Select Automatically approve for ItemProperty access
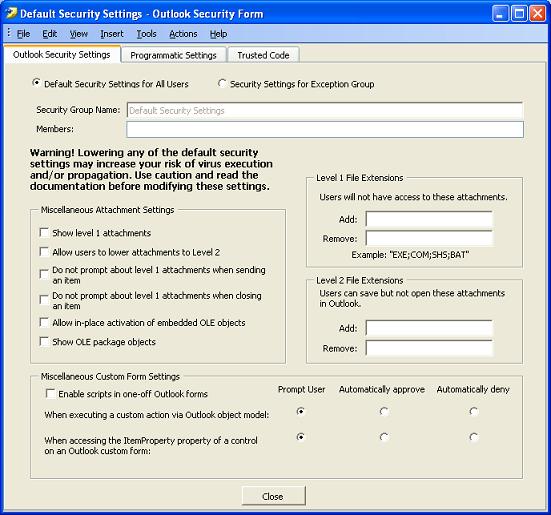The width and height of the screenshot is (551, 515). [384, 437]
